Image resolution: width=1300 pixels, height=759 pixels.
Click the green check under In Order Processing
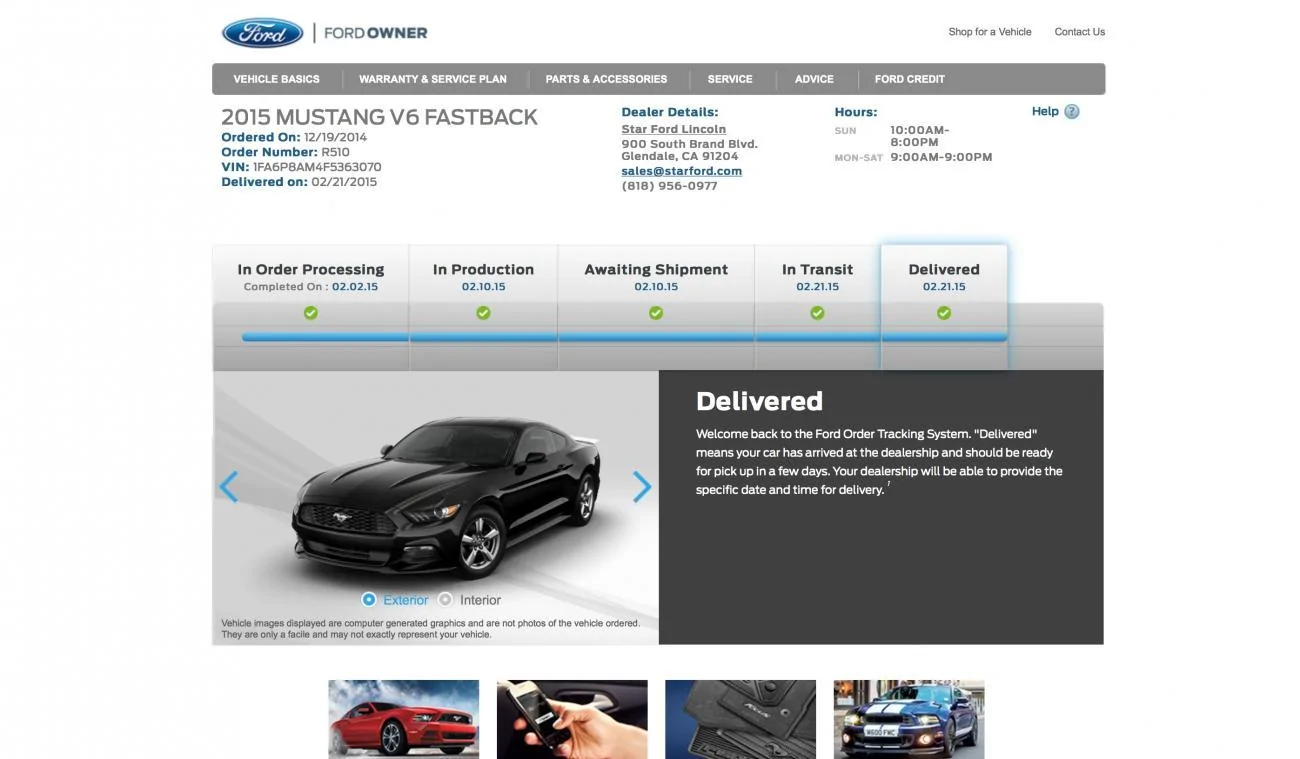click(311, 313)
